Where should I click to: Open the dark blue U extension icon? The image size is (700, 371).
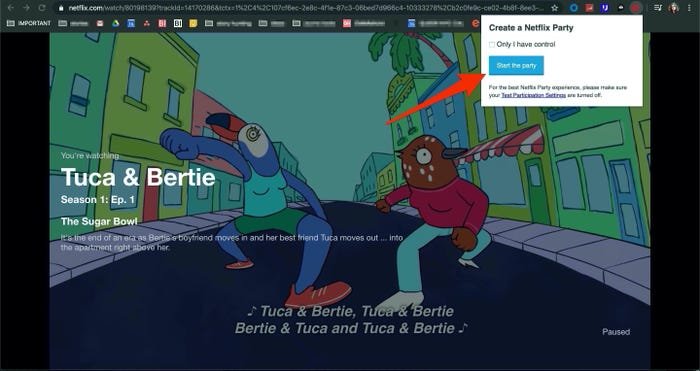click(x=604, y=8)
